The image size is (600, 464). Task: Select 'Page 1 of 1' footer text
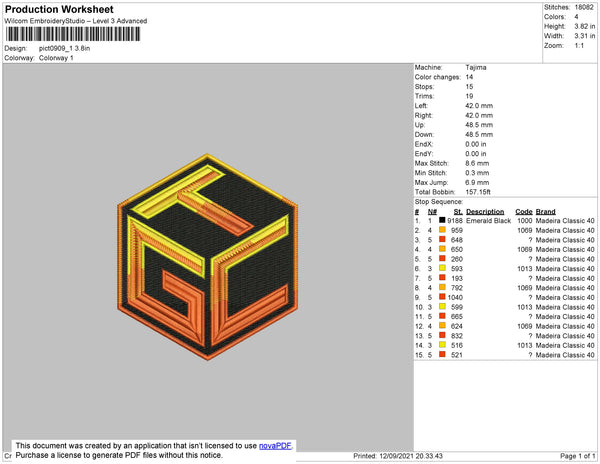tap(577, 456)
